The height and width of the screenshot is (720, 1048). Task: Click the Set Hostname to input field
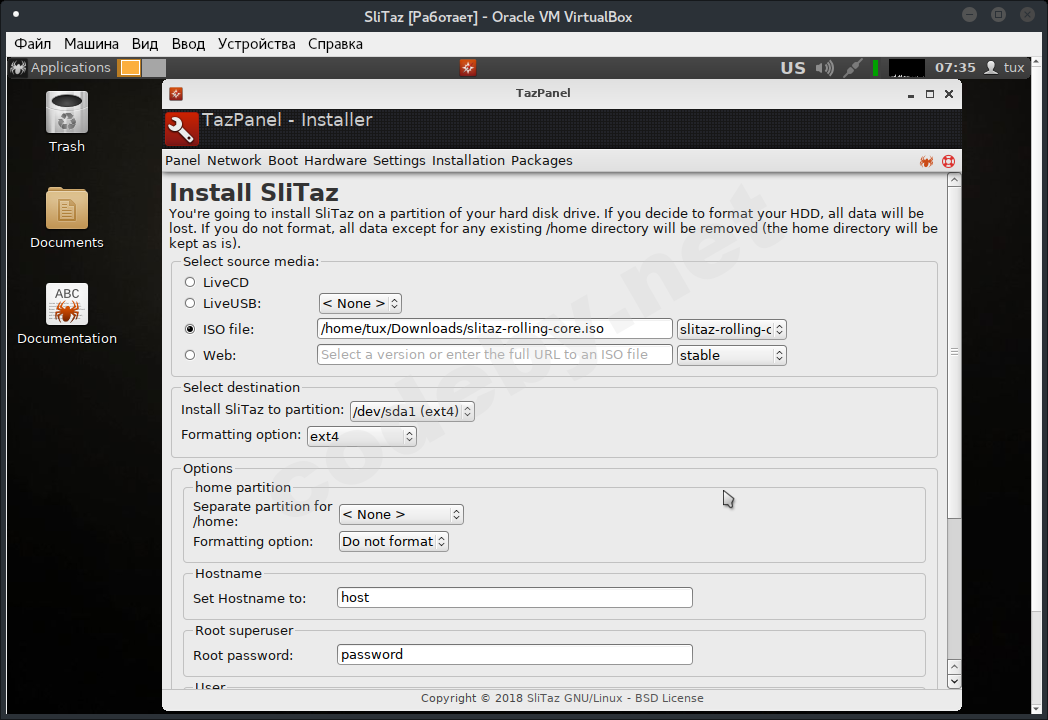pyautogui.click(x=514, y=598)
